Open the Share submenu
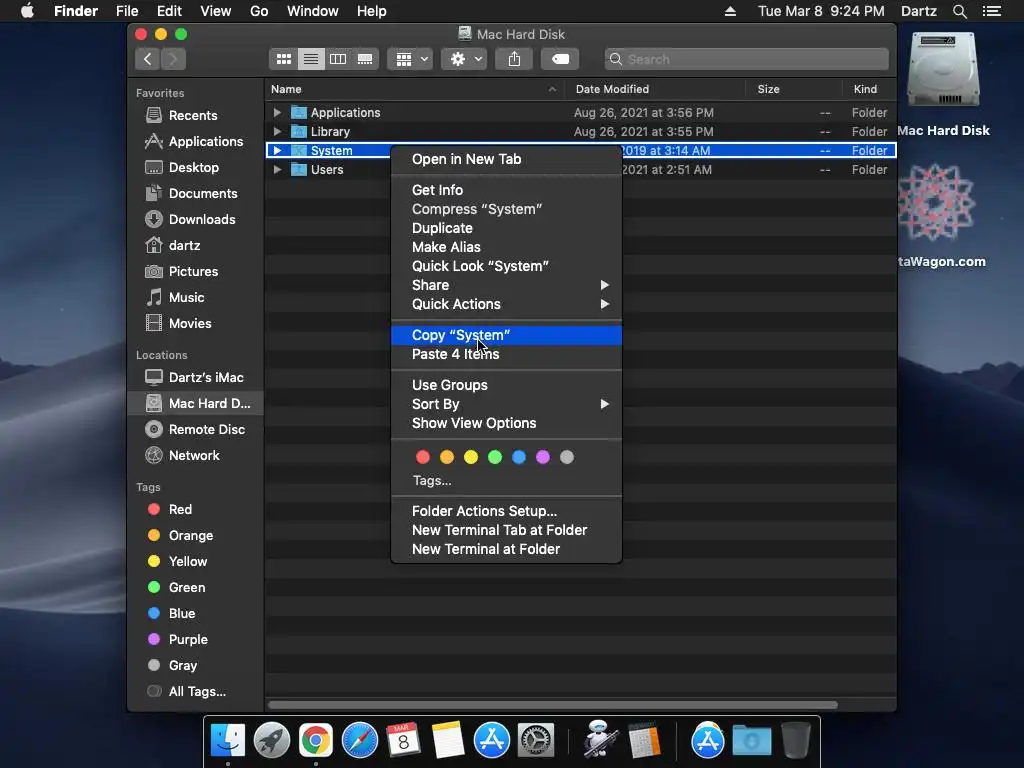Screen dimensions: 1024x768 (x=506, y=285)
